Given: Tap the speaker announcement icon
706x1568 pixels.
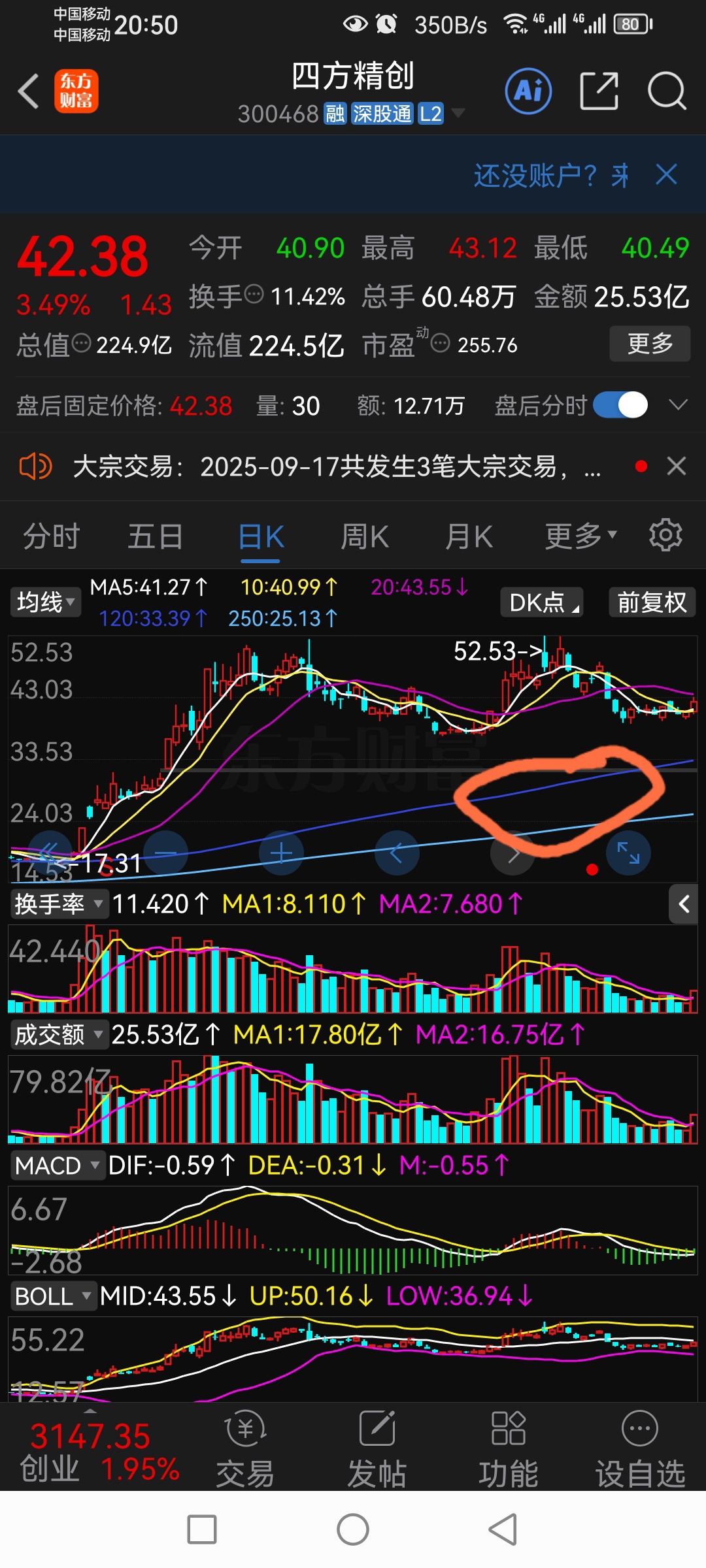Looking at the screenshot, I should pos(35,466).
